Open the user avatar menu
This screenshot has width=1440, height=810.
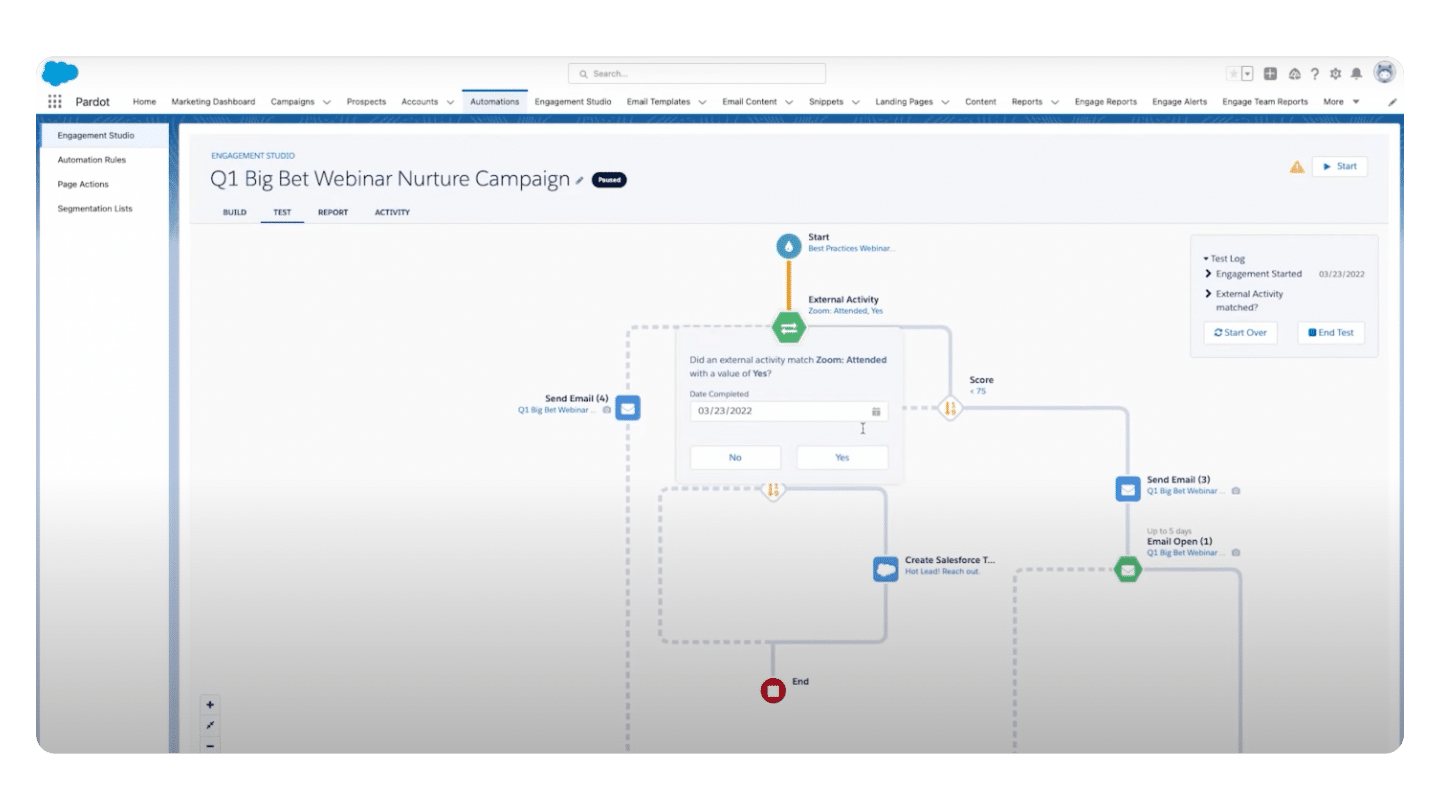pos(1385,72)
